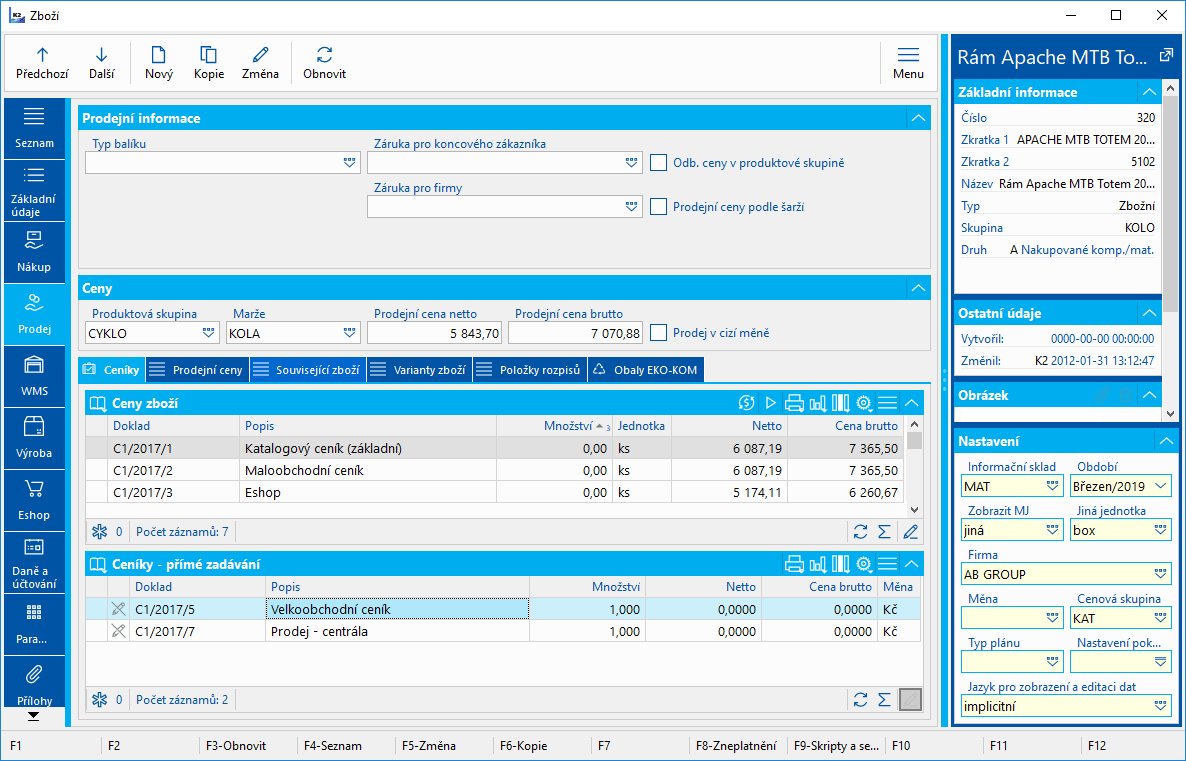Check the Prodej v cizí měně box
This screenshot has width=1186, height=761.
pos(658,332)
